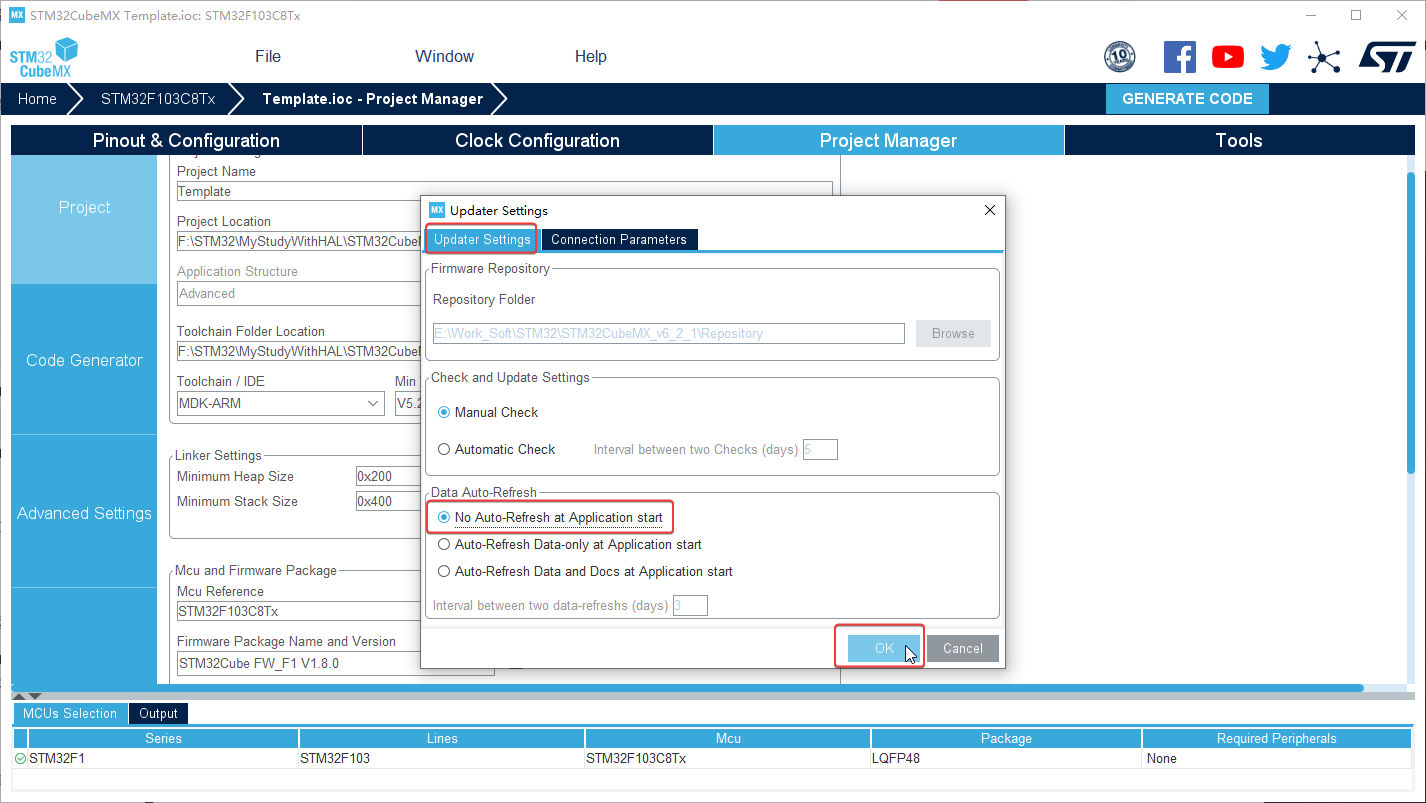Click the Firmware Package Name and Version field

click(x=336, y=663)
